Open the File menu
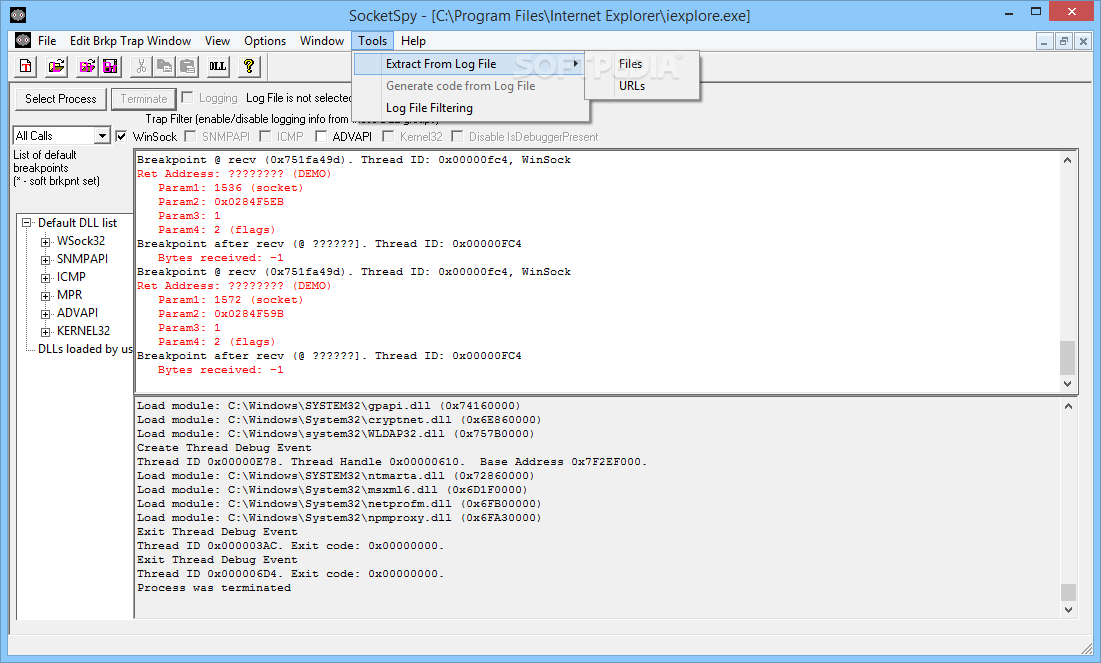1101x663 pixels. (x=47, y=41)
